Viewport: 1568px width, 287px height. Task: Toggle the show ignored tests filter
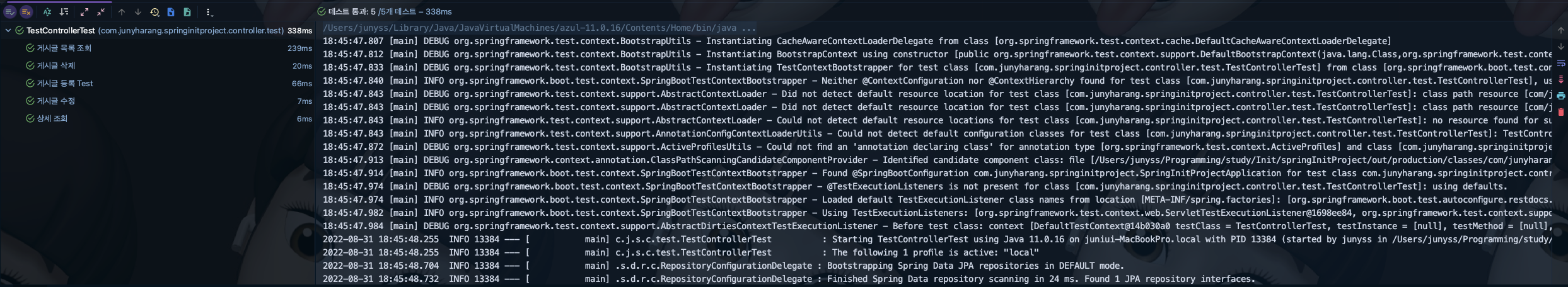click(x=26, y=12)
